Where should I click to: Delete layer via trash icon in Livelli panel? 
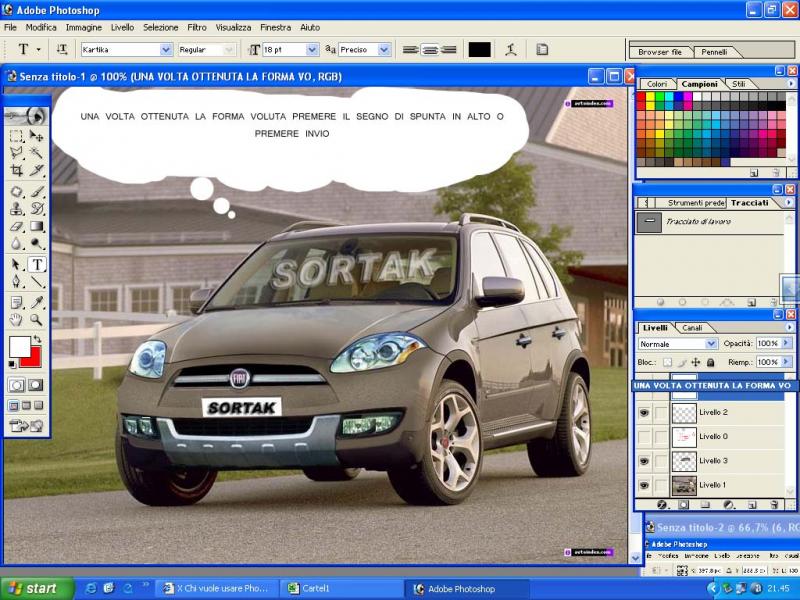pos(774,505)
